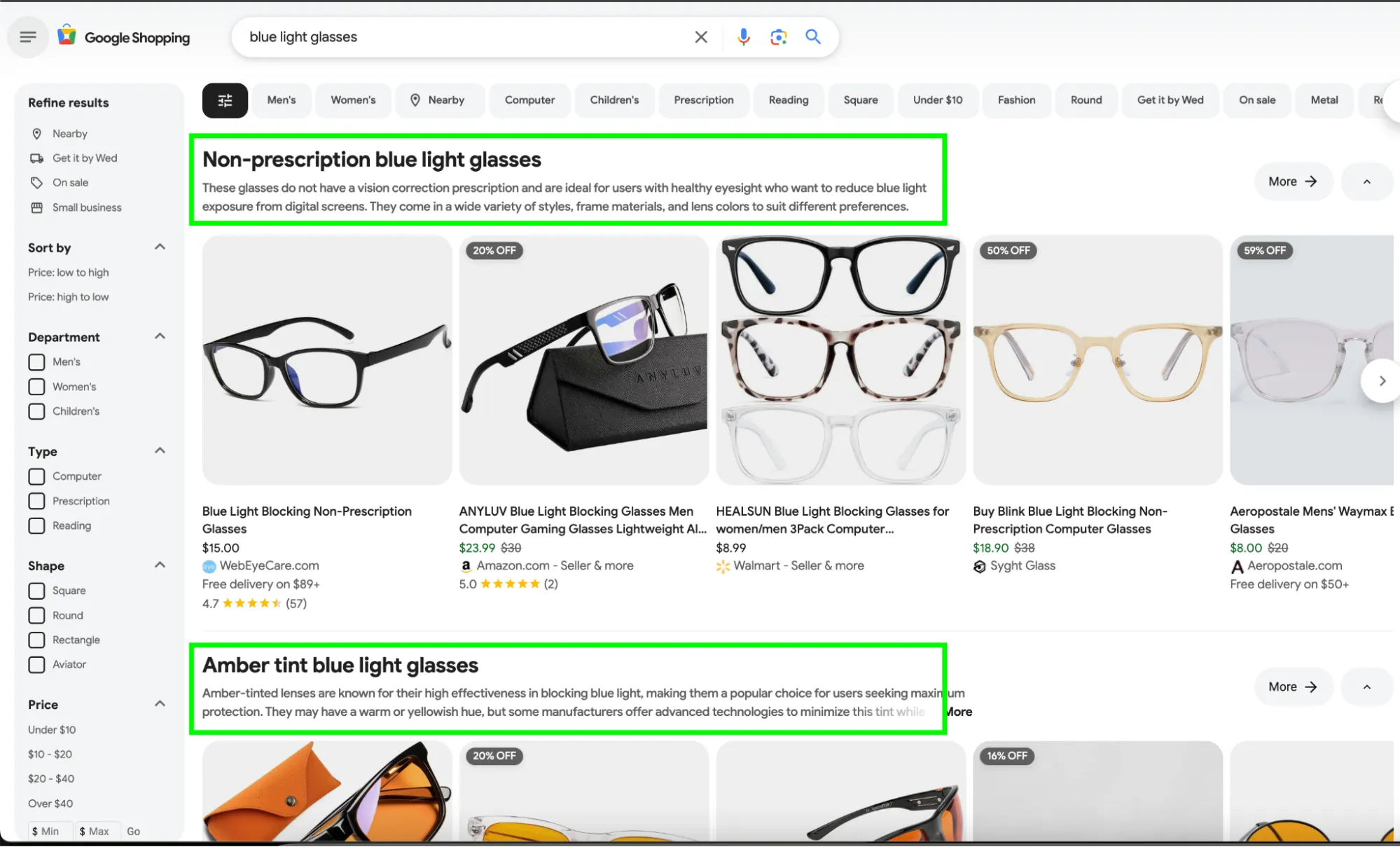
Task: Select the Children's filter chip
Action: 614,100
